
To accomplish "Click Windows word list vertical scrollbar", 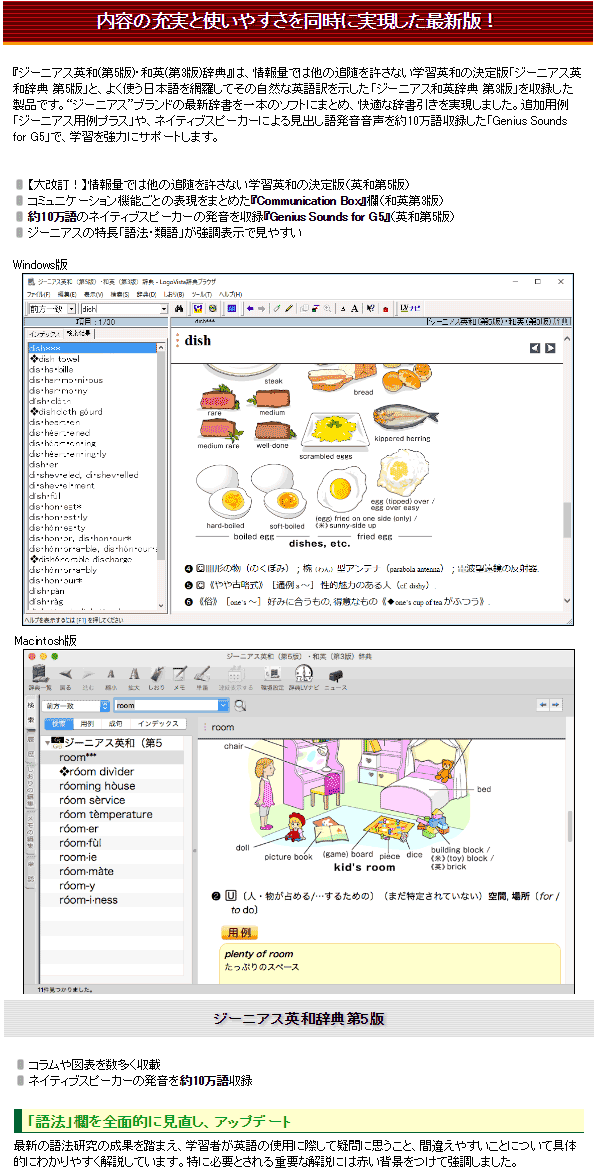I will pyautogui.click(x=163, y=478).
